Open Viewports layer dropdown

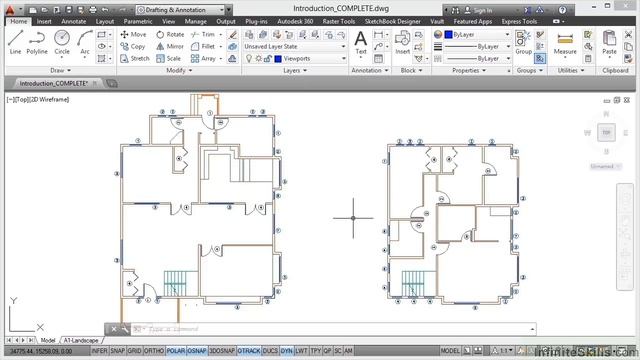tap(295, 58)
